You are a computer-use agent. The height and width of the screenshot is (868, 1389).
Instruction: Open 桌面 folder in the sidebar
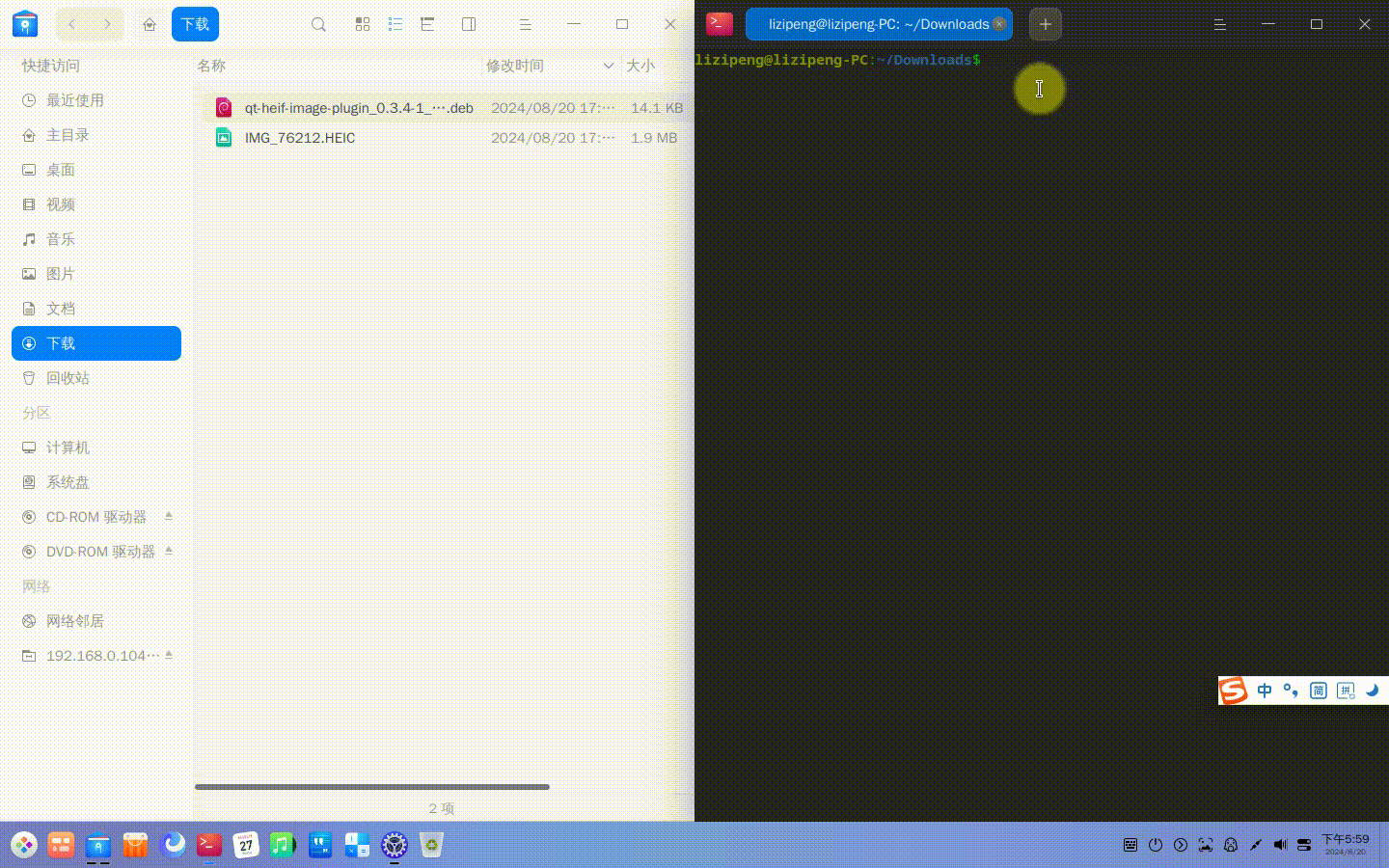tap(96, 170)
